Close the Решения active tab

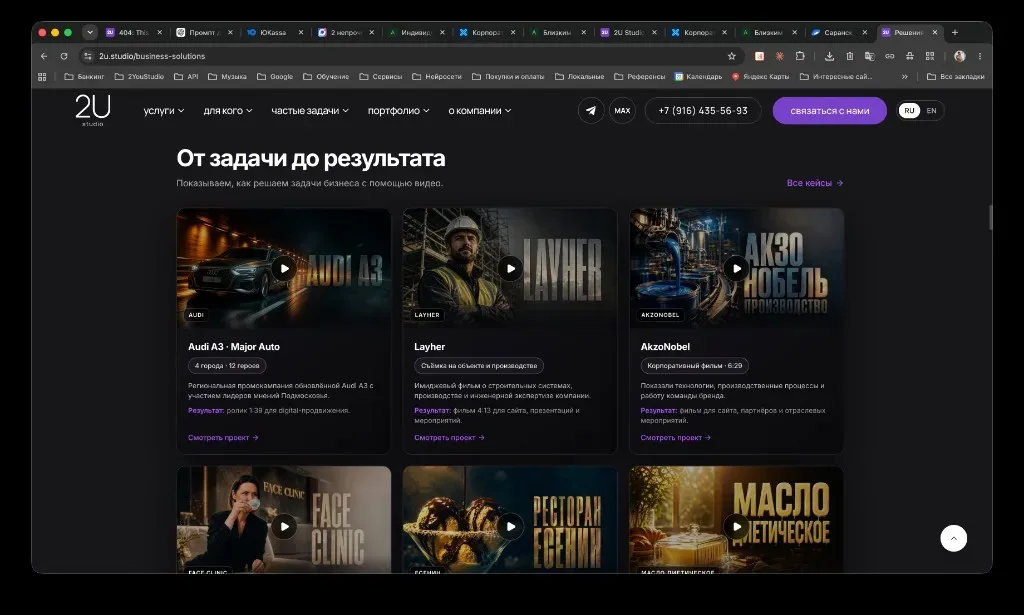935,32
